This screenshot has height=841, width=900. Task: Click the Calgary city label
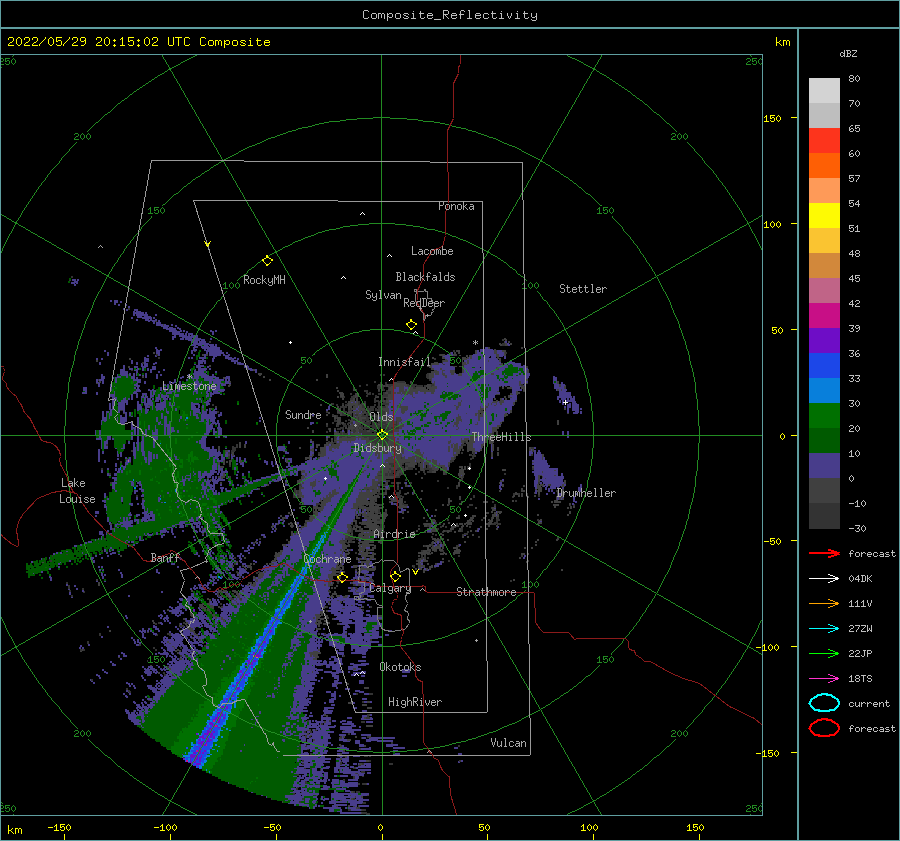[x=390, y=588]
